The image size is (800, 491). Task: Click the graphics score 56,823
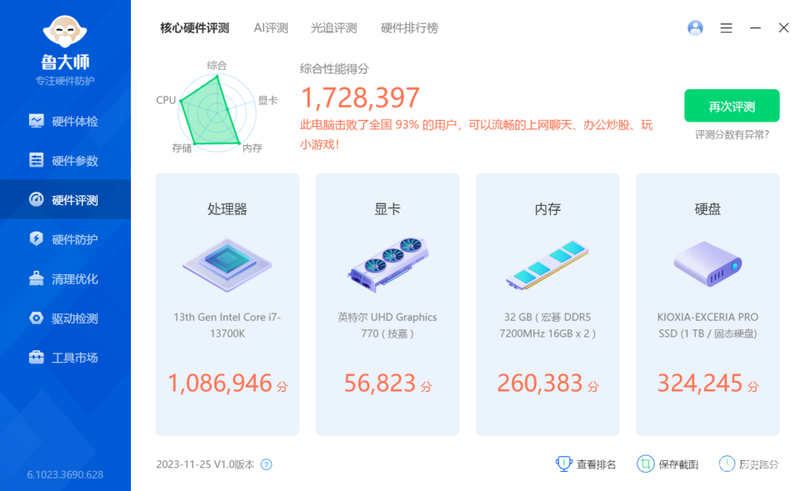point(380,383)
